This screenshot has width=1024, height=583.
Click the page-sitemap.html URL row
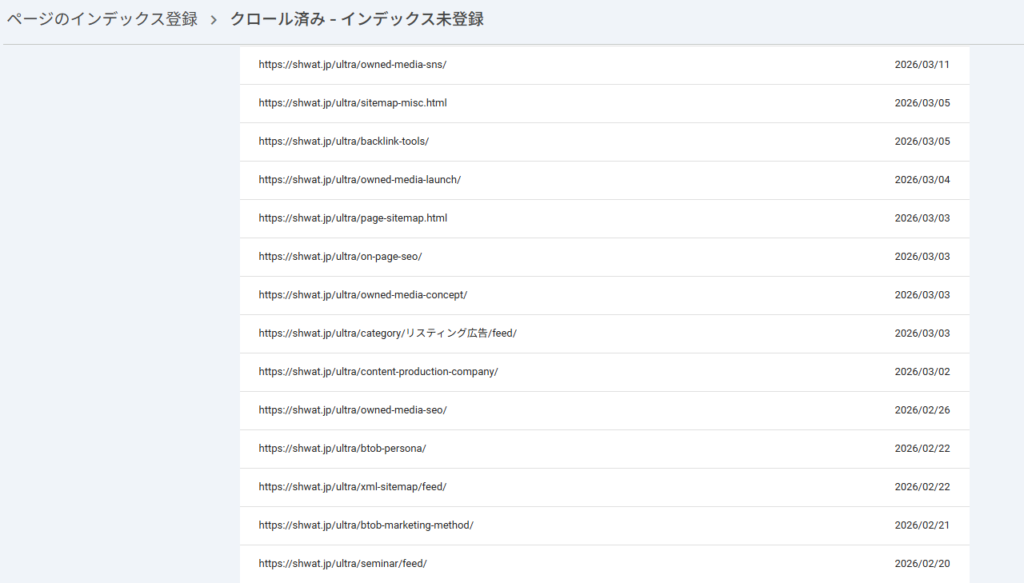[x=352, y=218]
